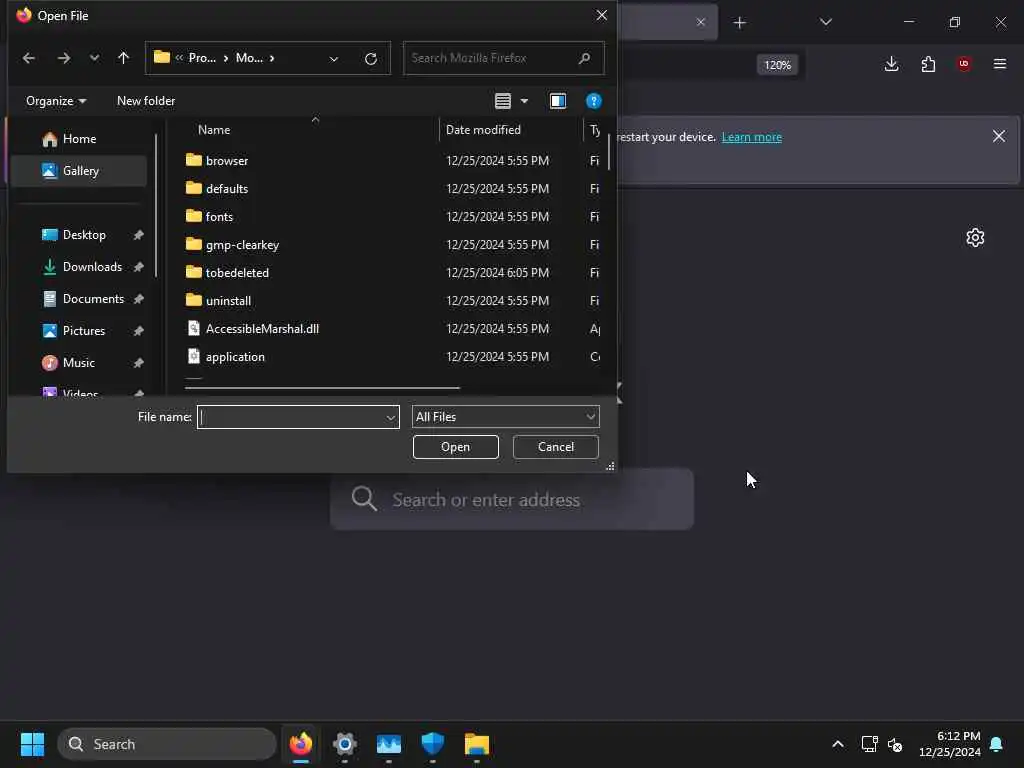Select the application file
The width and height of the screenshot is (1024, 768).
coord(234,357)
